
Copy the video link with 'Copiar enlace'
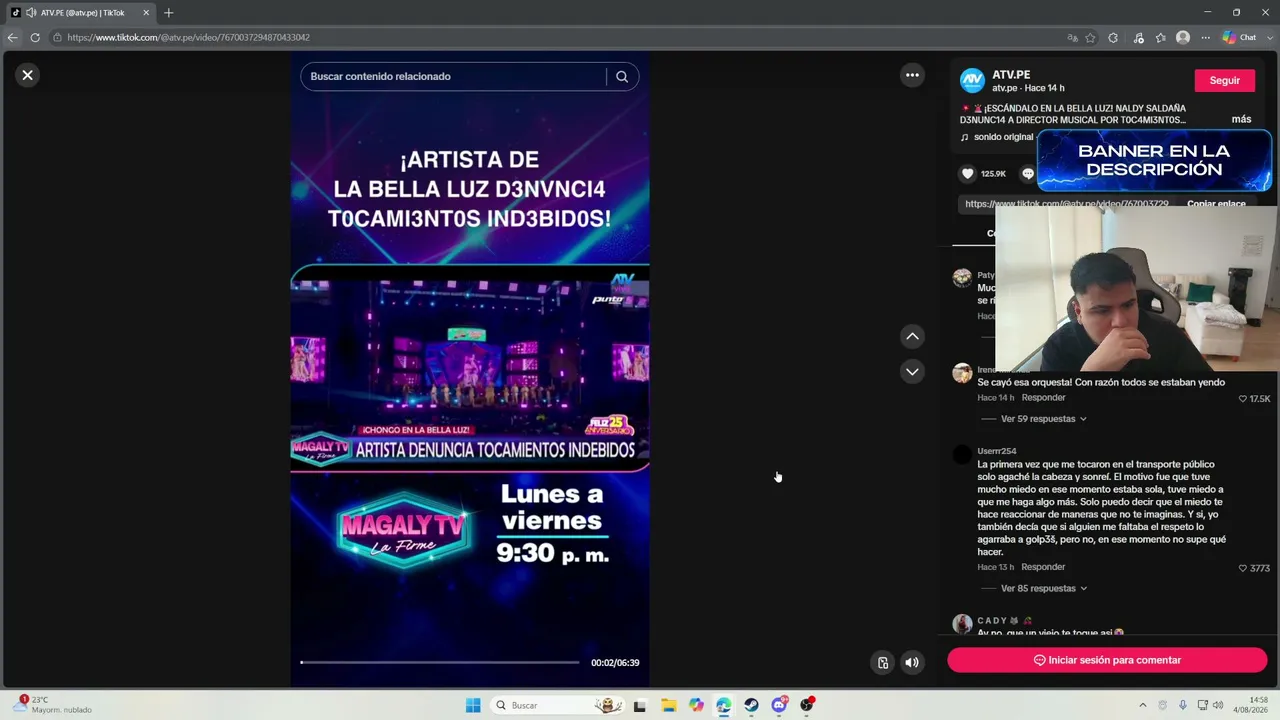coord(1216,204)
